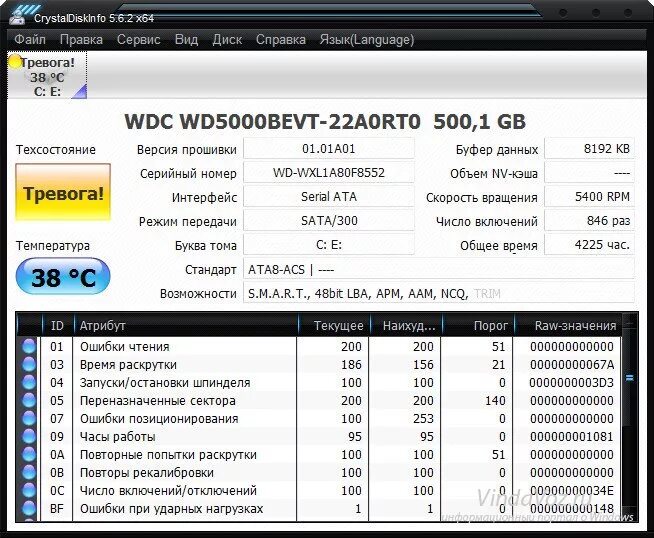Select the Повторные попытки раскрутки row
Screen dimensions: 654x538
pos(319,454)
